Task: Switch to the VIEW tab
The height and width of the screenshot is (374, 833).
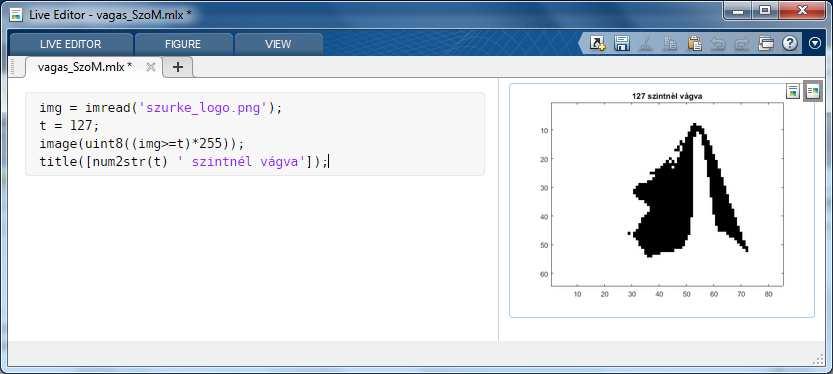Action: [x=278, y=44]
